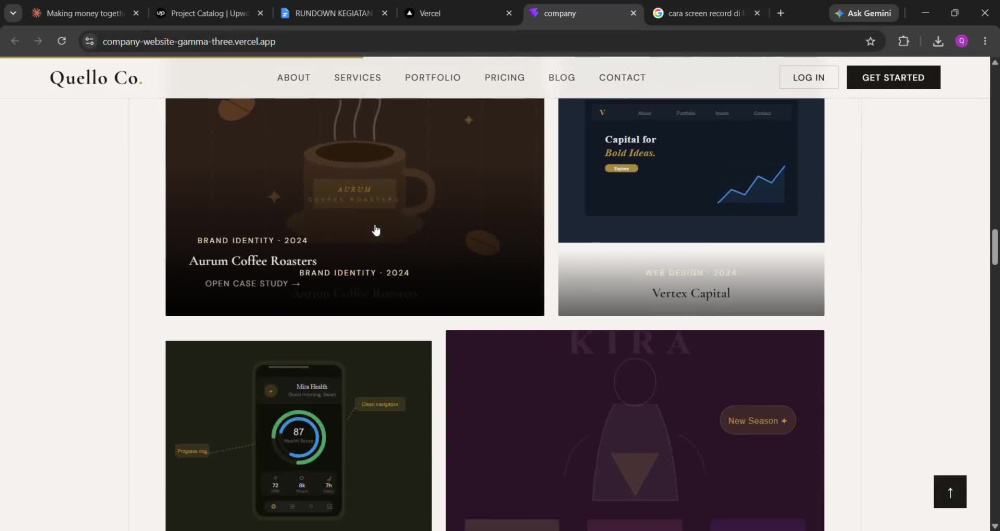The image size is (1000, 531).
Task: Click the LOG IN button
Action: [808, 77]
